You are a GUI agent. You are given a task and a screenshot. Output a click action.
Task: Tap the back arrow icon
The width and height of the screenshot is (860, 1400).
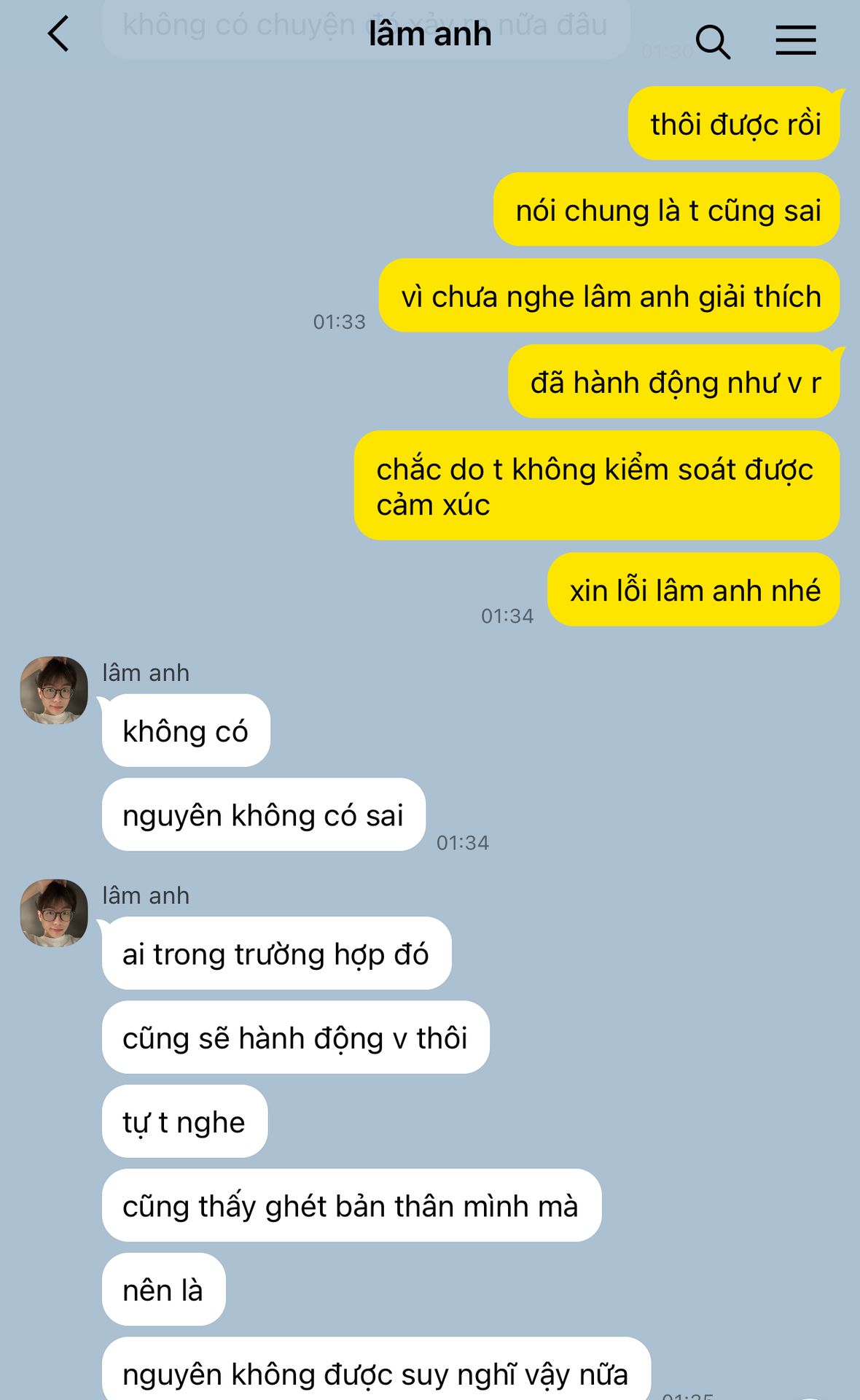point(58,34)
